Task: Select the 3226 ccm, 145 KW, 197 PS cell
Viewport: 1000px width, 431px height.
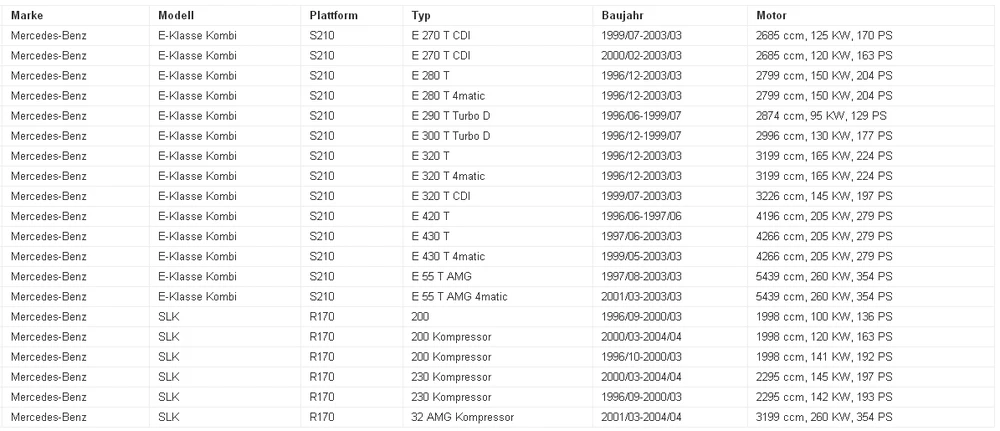Action: [x=871, y=196]
